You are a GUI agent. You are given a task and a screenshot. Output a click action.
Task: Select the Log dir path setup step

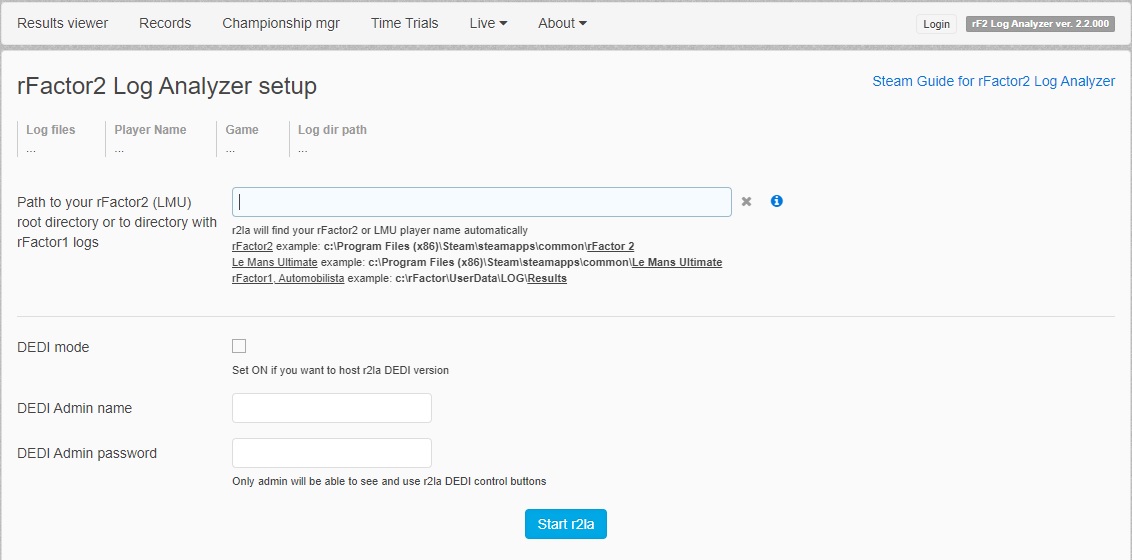[x=332, y=139]
